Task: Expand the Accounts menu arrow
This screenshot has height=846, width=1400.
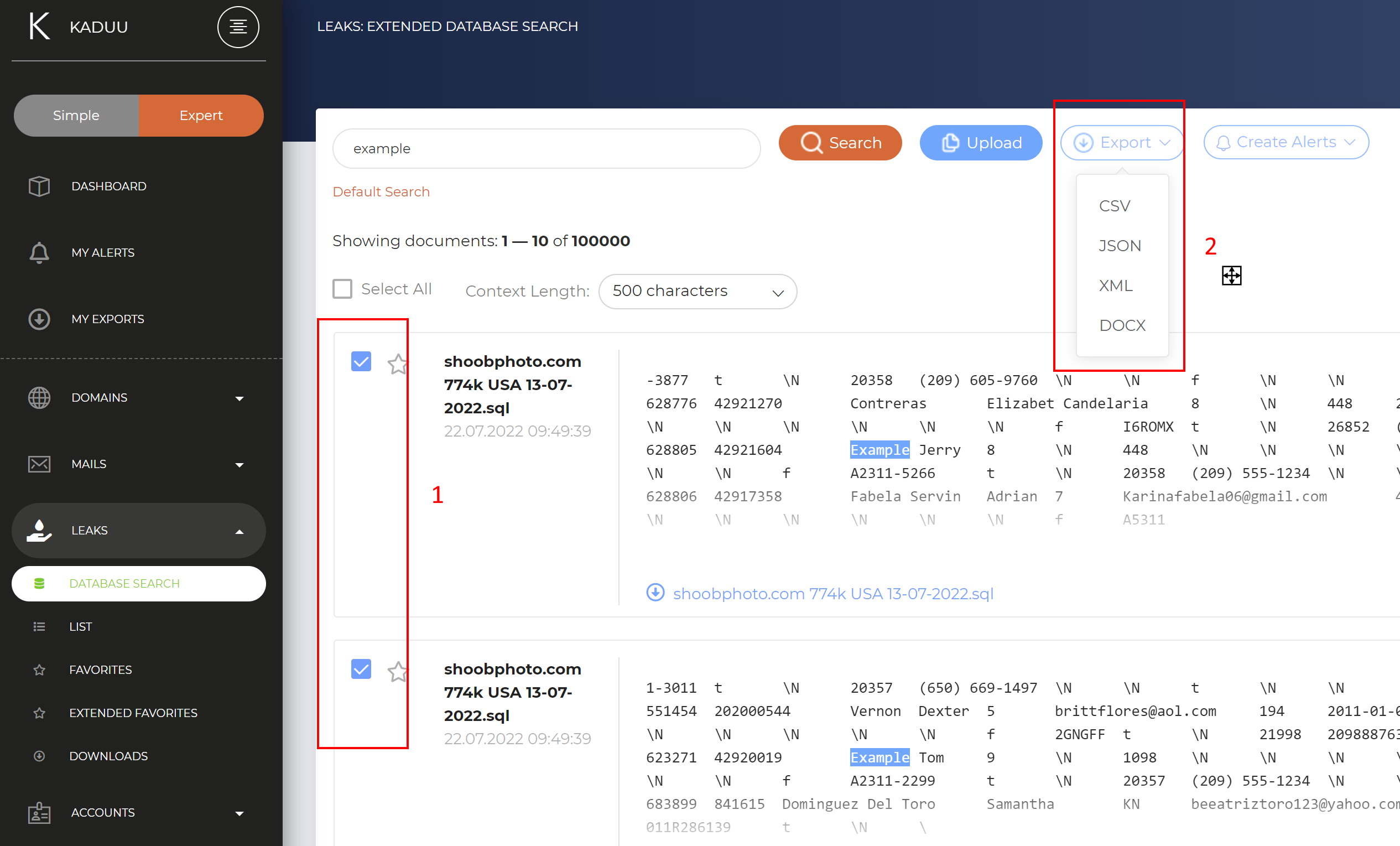Action: pos(239,813)
